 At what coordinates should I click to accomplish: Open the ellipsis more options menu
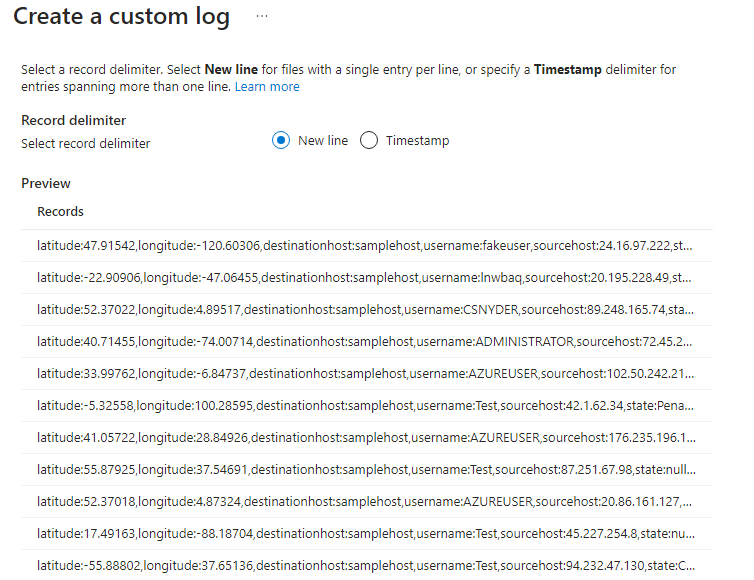(262, 16)
